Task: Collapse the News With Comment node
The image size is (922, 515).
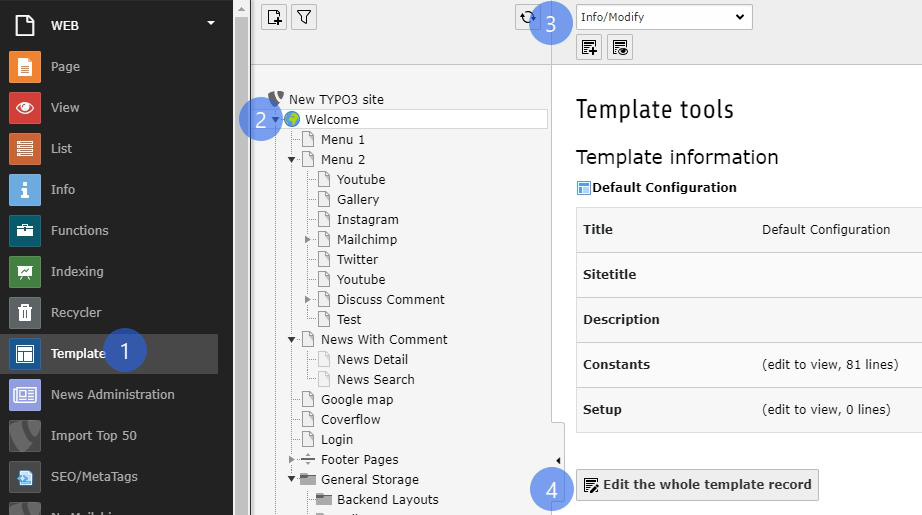Action: (292, 340)
